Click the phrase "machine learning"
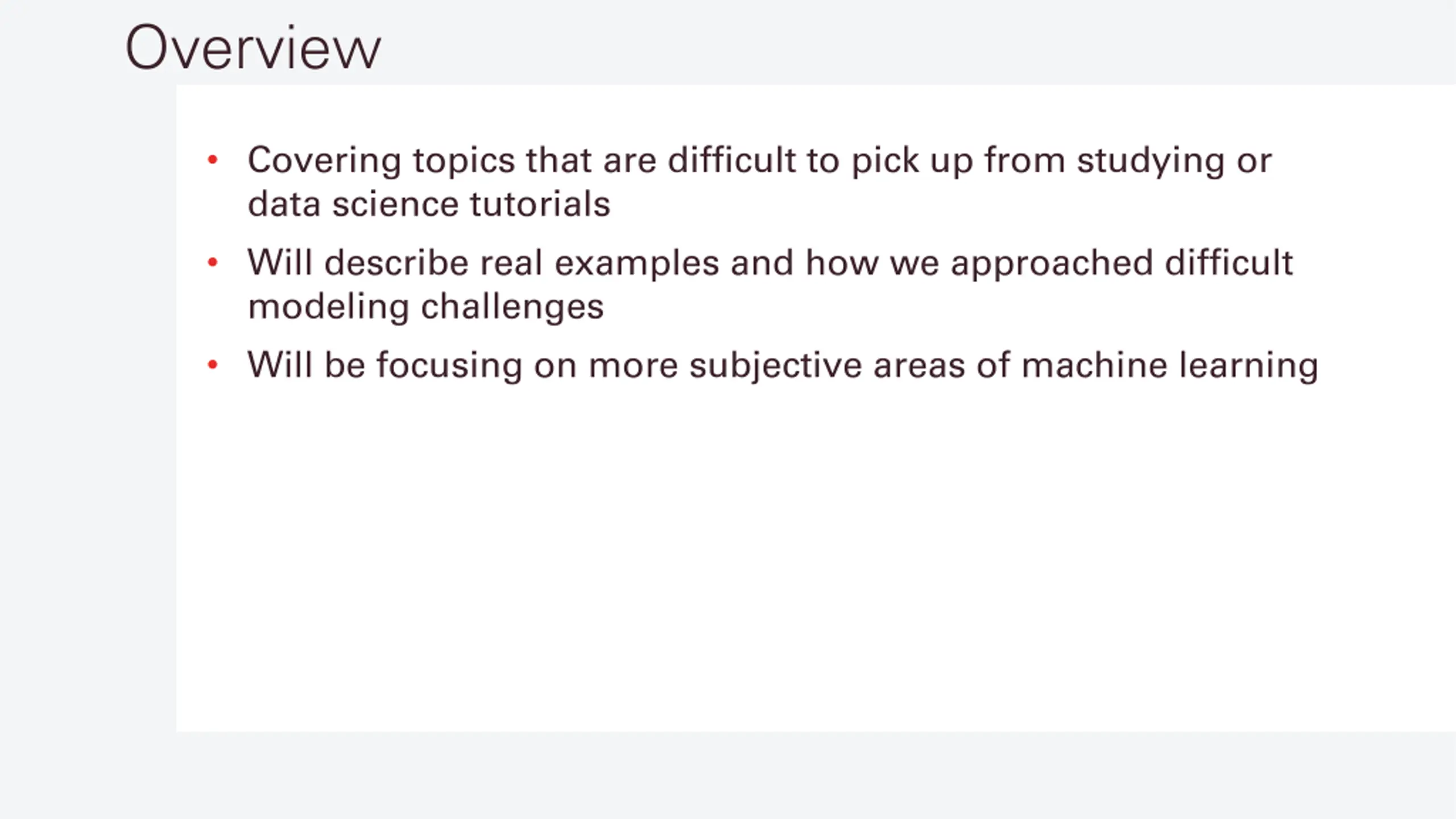 pyautogui.click(x=1169, y=365)
